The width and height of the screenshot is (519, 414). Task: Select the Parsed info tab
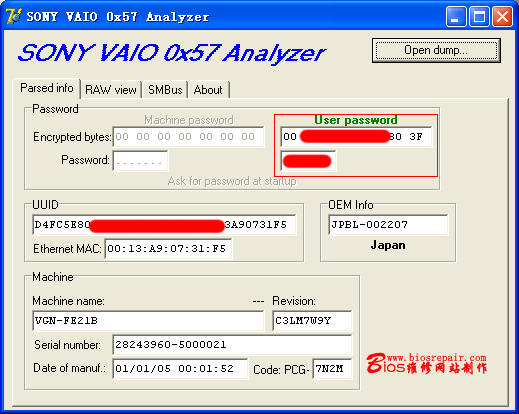(47, 88)
